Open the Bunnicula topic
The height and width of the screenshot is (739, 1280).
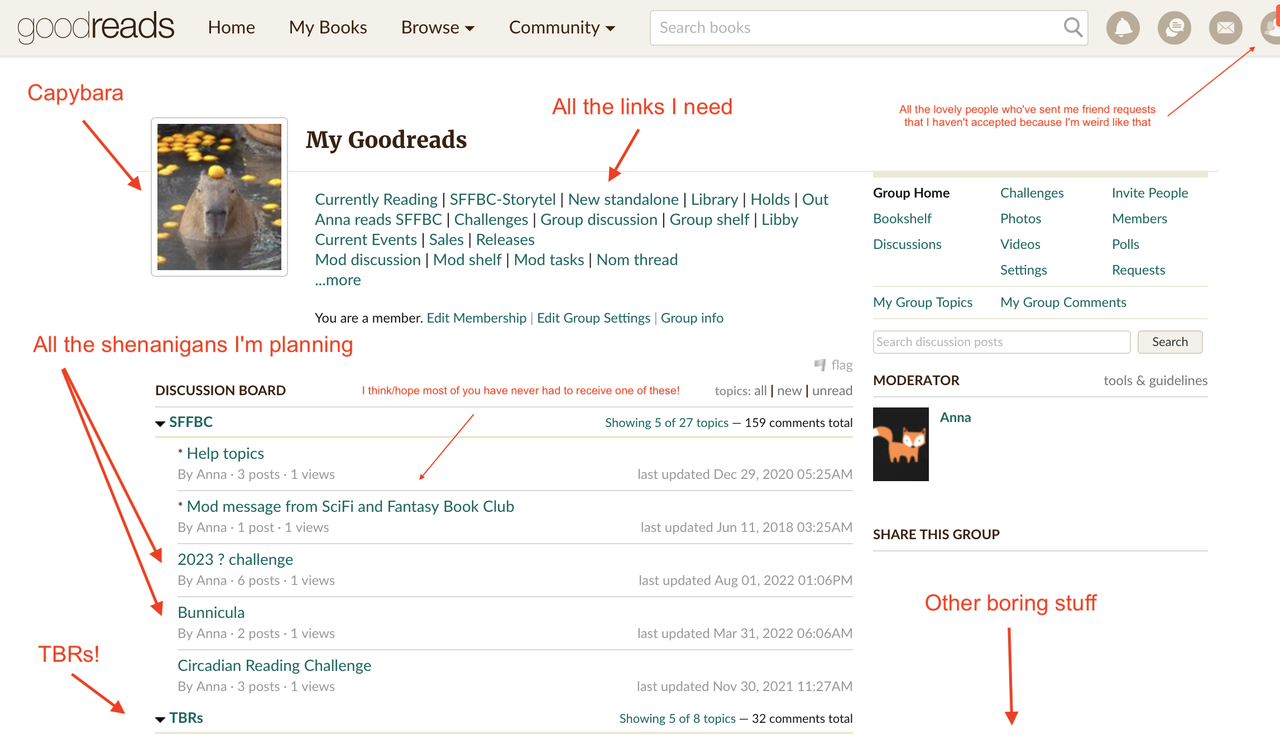pyautogui.click(x=211, y=612)
